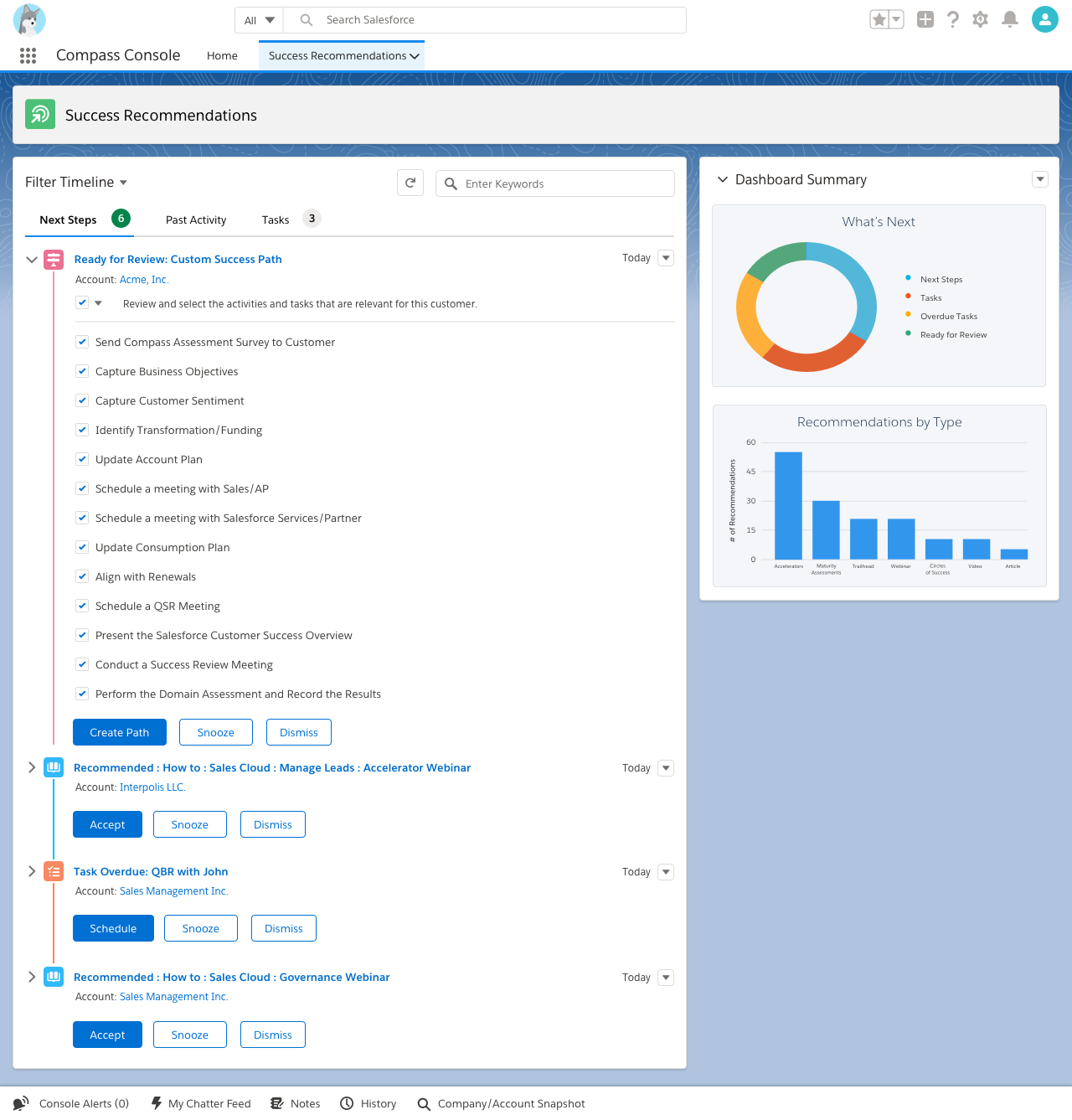Collapse the Dashboard Summary section

point(723,179)
